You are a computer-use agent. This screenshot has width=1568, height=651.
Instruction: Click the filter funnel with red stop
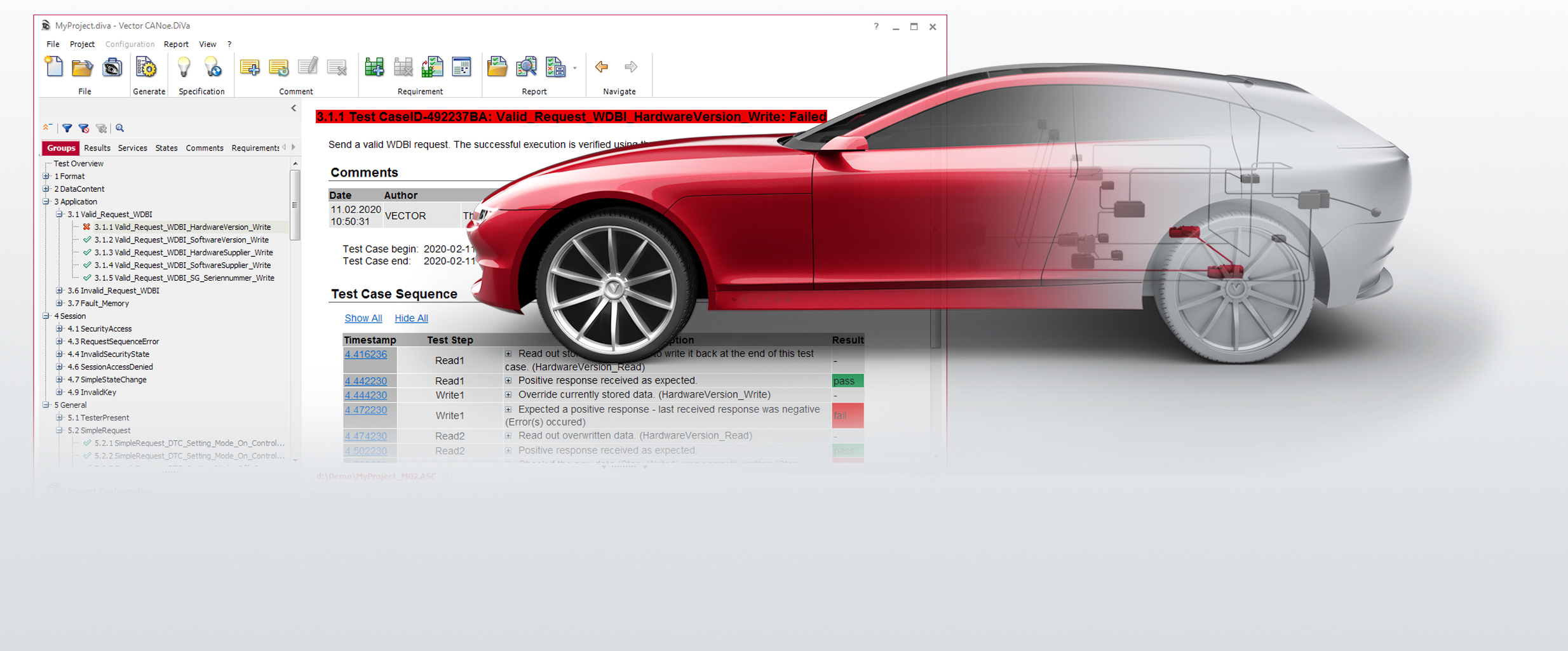pyautogui.click(x=84, y=128)
